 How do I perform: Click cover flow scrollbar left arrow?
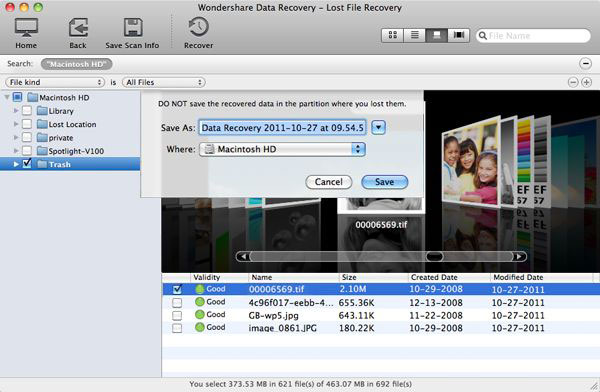coord(243,256)
